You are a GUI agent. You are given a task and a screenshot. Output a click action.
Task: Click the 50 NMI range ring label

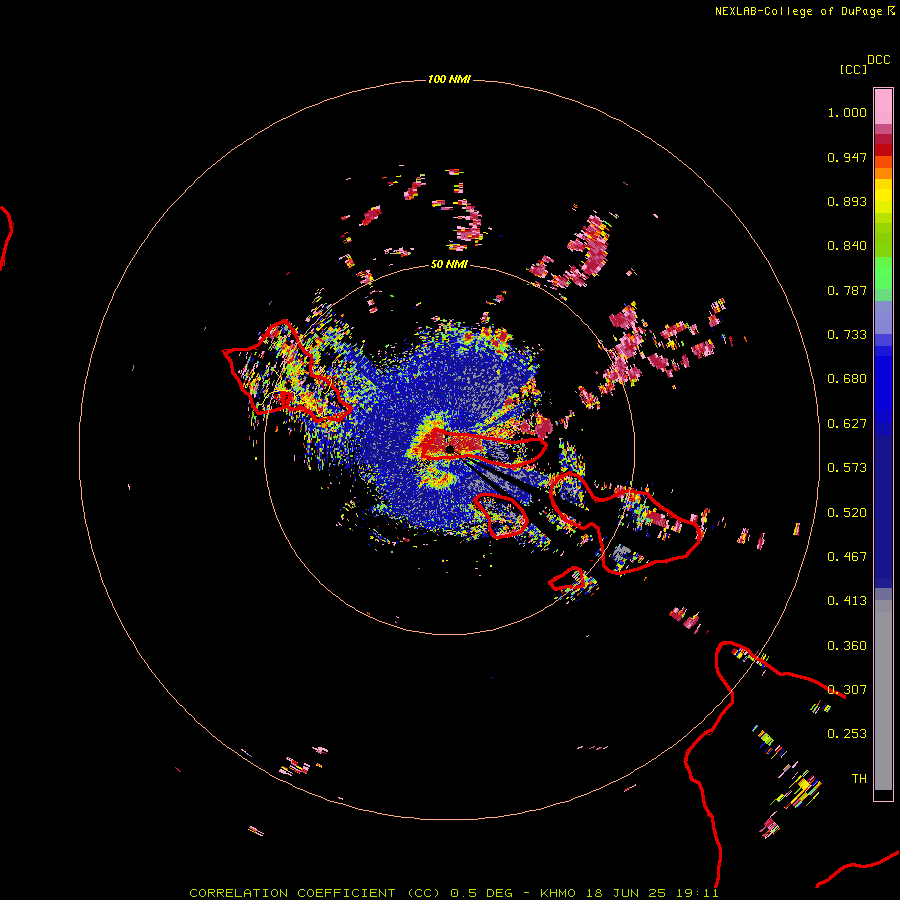click(449, 264)
